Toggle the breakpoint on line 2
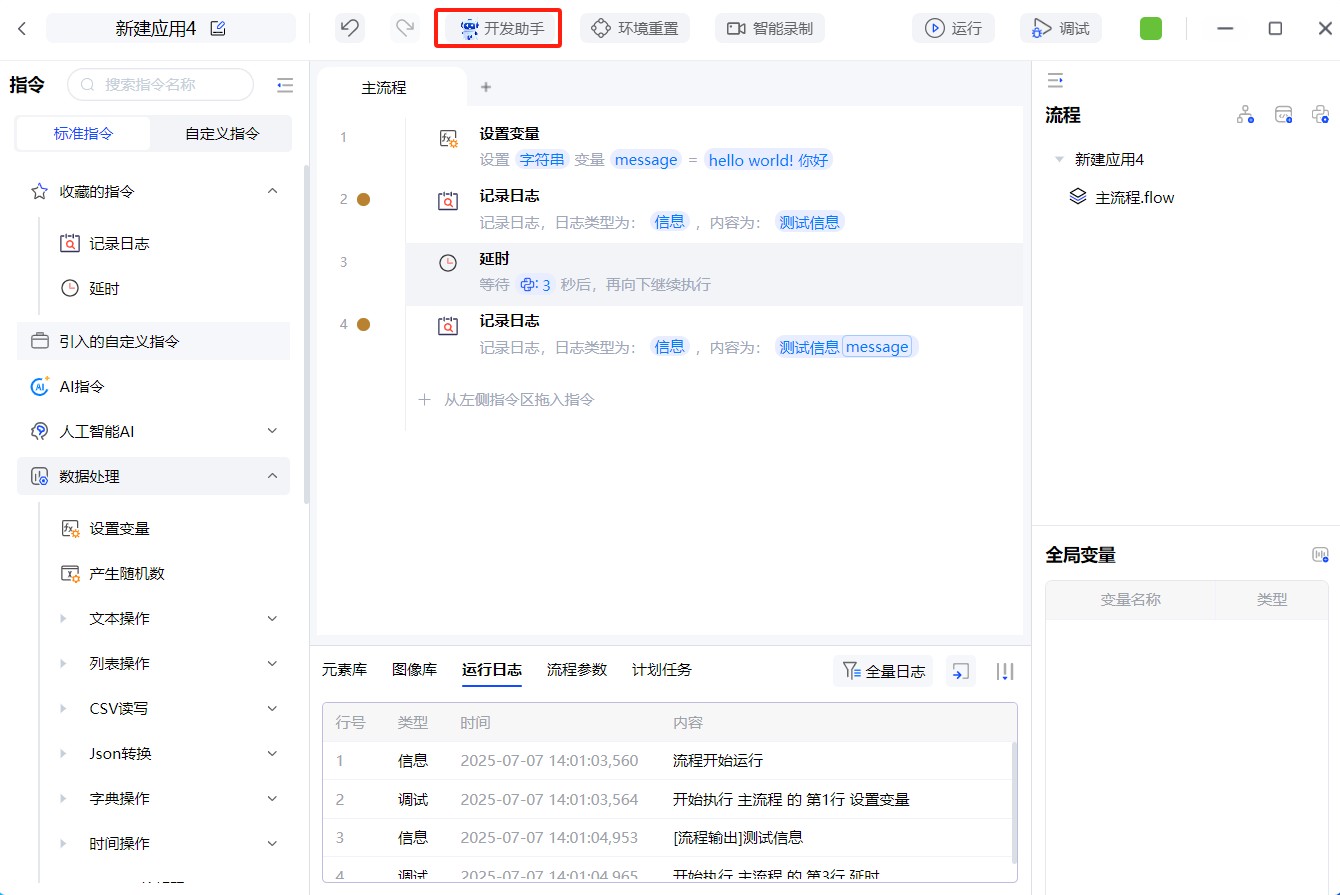Viewport: 1340px width, 895px height. [364, 199]
